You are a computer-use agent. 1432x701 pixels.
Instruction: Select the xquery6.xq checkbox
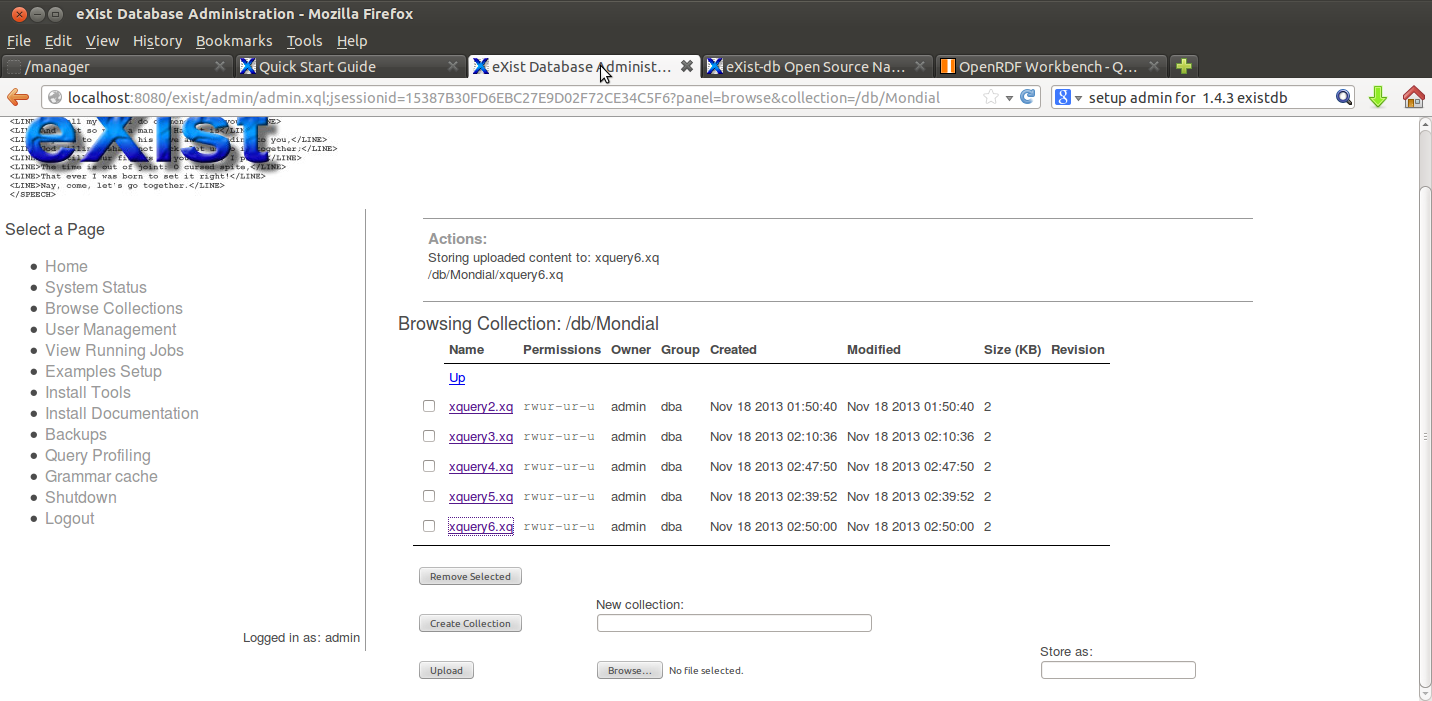pos(429,526)
